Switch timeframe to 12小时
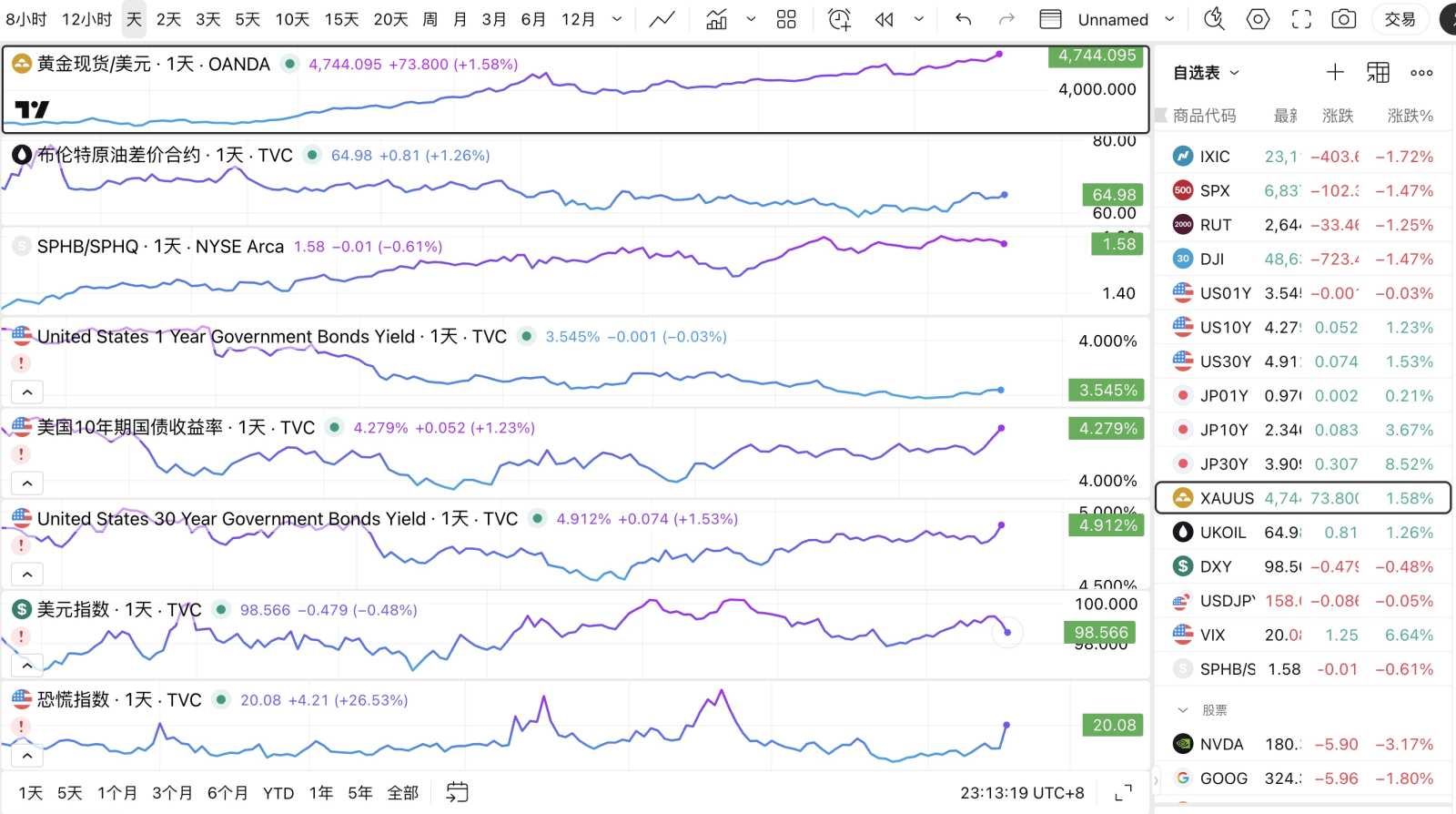 86,19
